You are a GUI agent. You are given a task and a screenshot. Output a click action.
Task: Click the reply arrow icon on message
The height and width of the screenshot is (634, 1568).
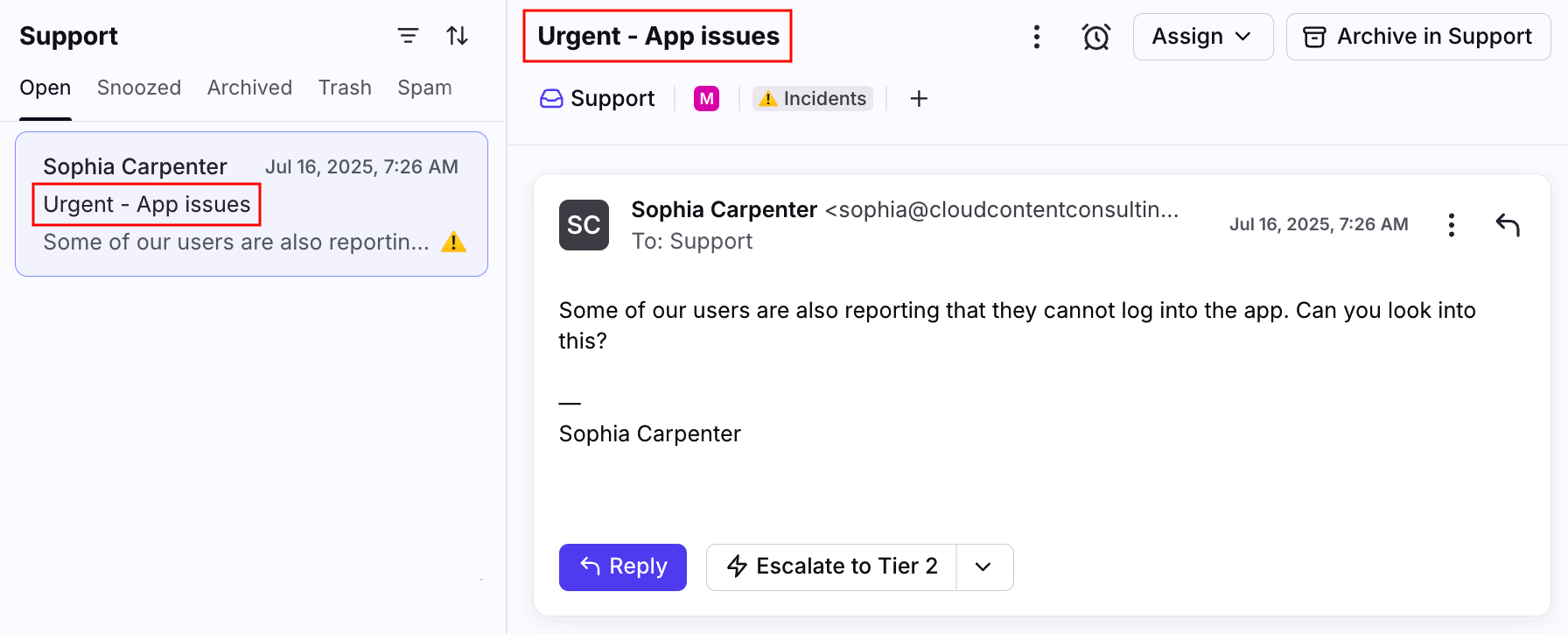[x=1508, y=225]
